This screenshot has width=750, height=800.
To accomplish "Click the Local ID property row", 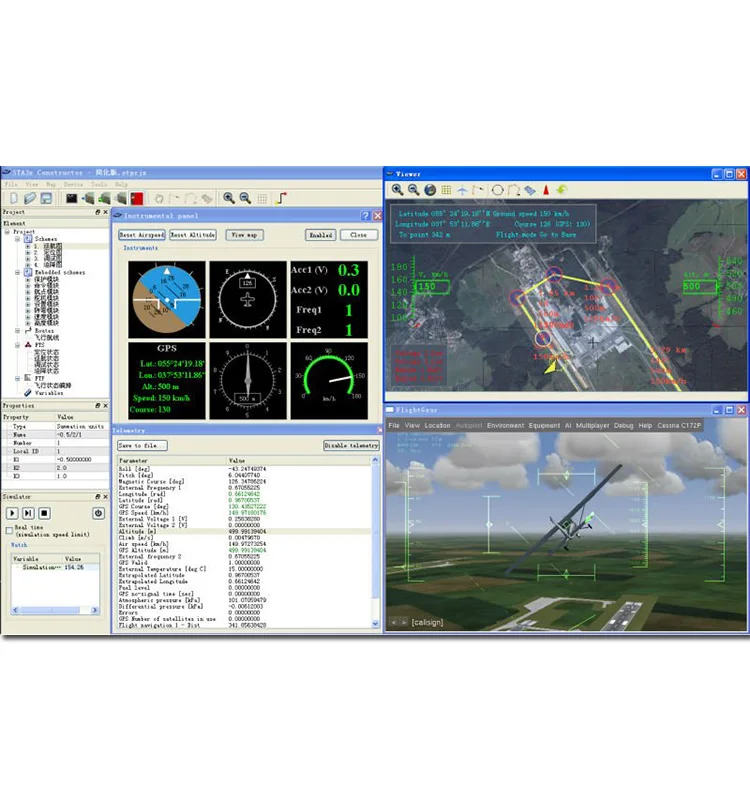I will 55,452.
